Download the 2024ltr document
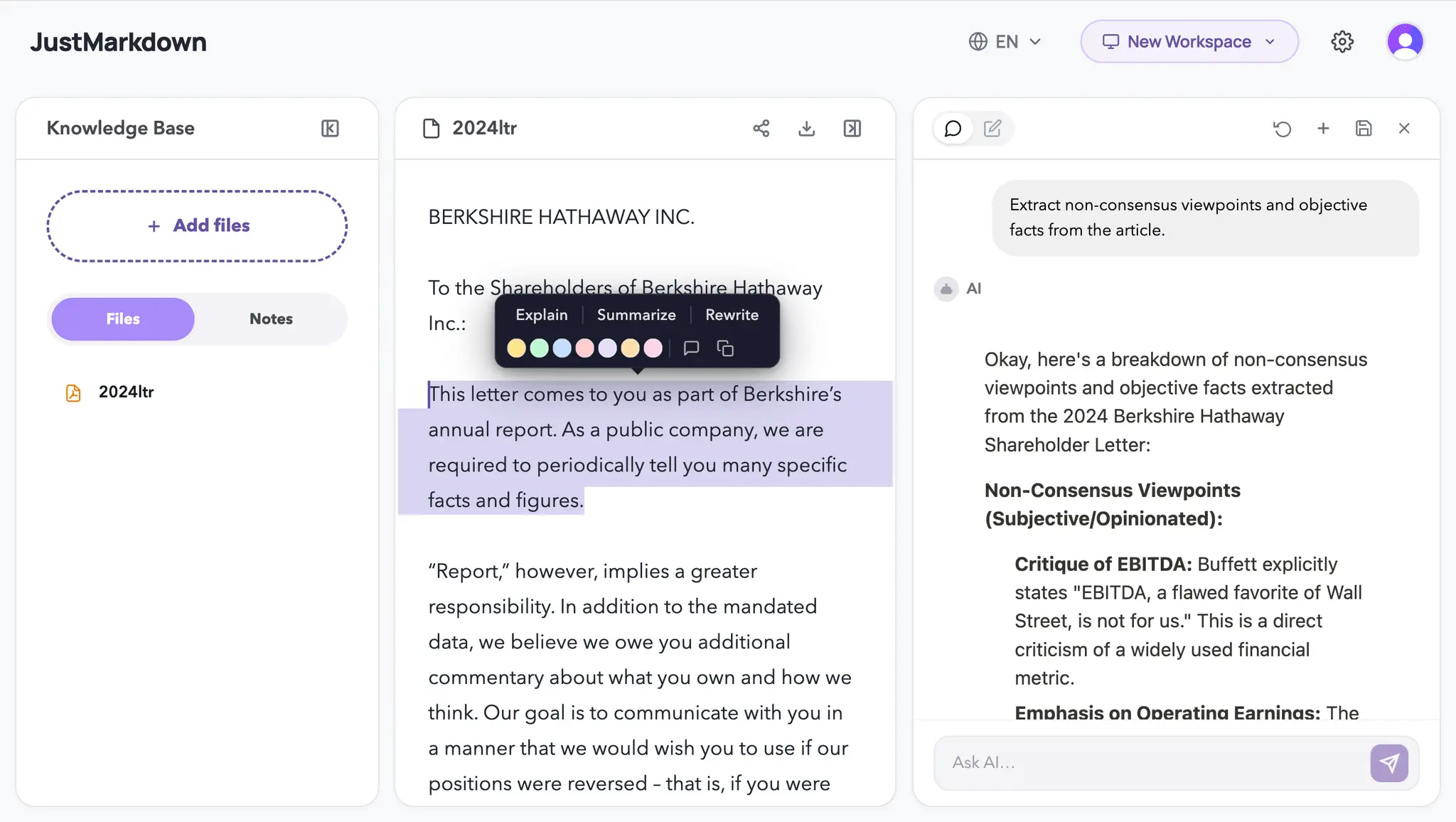Viewport: 1456px width, 822px height. coord(806,128)
